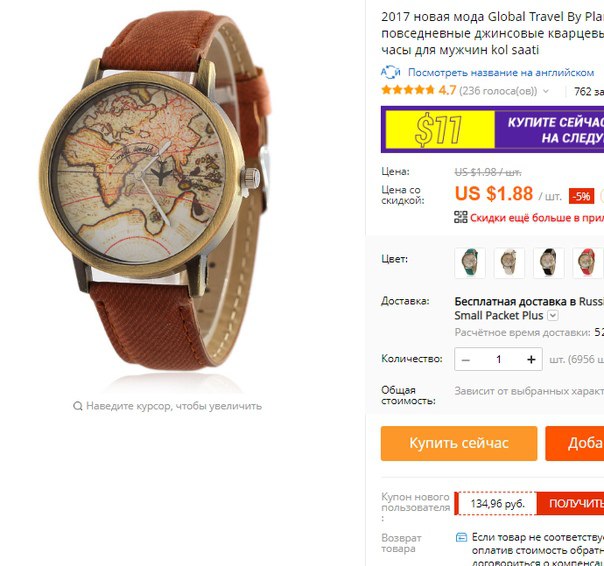The width and height of the screenshot is (604, 566).
Task: Click the plus quantity button
Action: pos(531,359)
